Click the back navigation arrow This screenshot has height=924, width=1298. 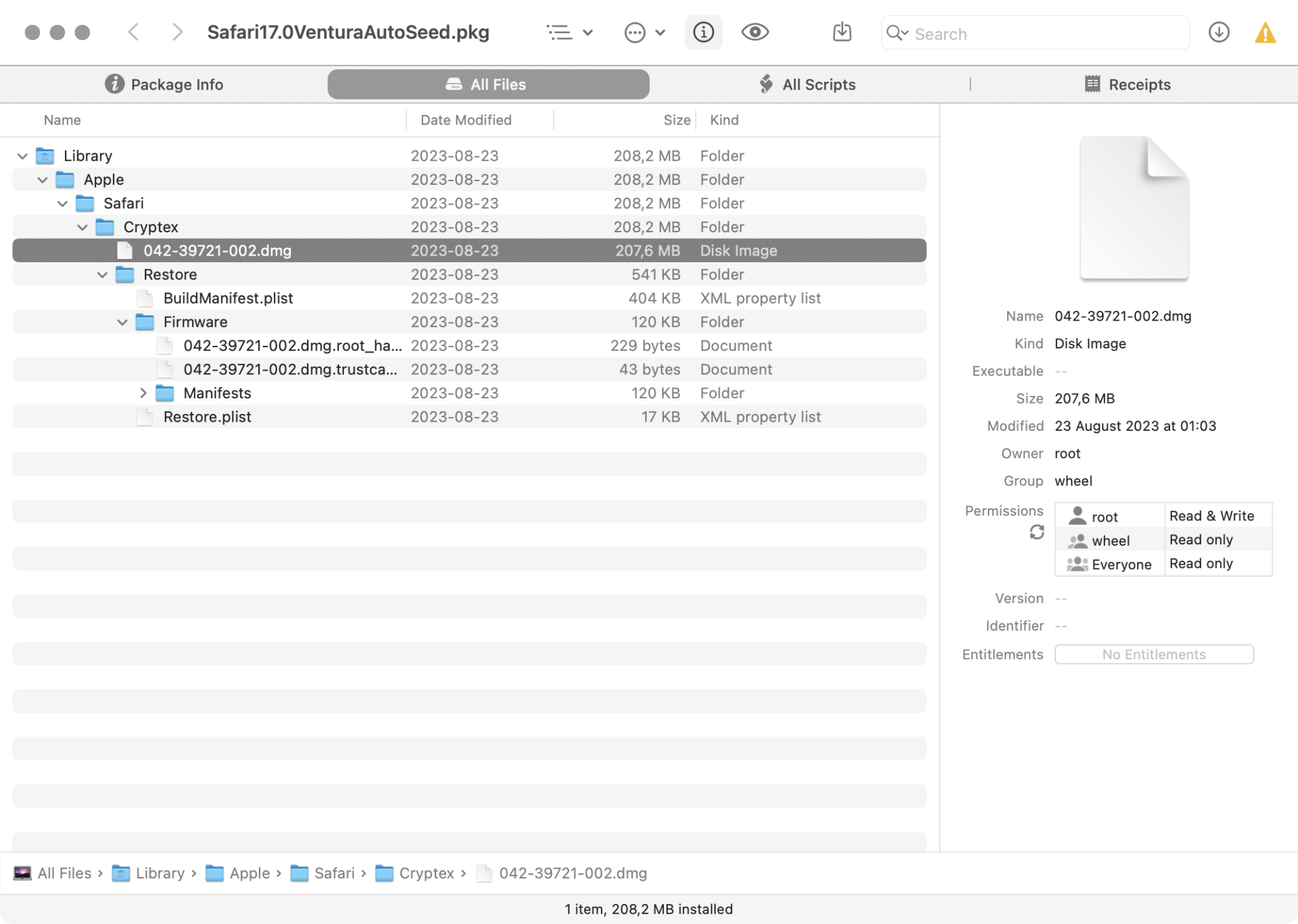(134, 32)
